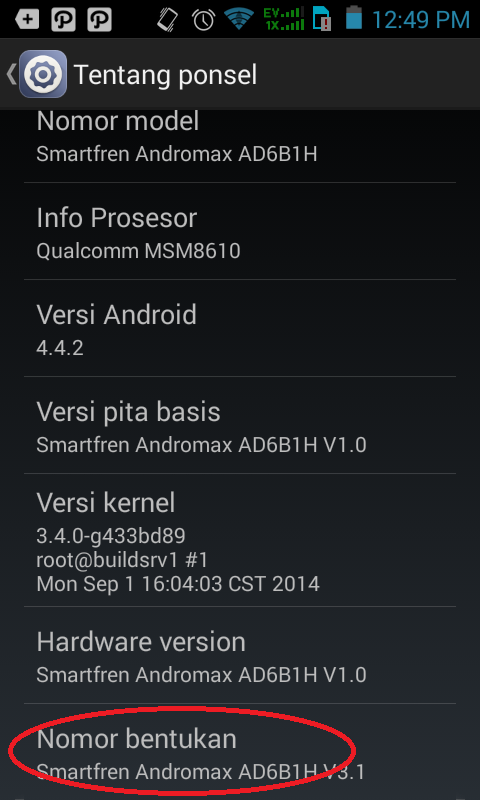480x800 pixels.
Task: Tap the circled Nomor bentukan entry
Action: pos(240,752)
